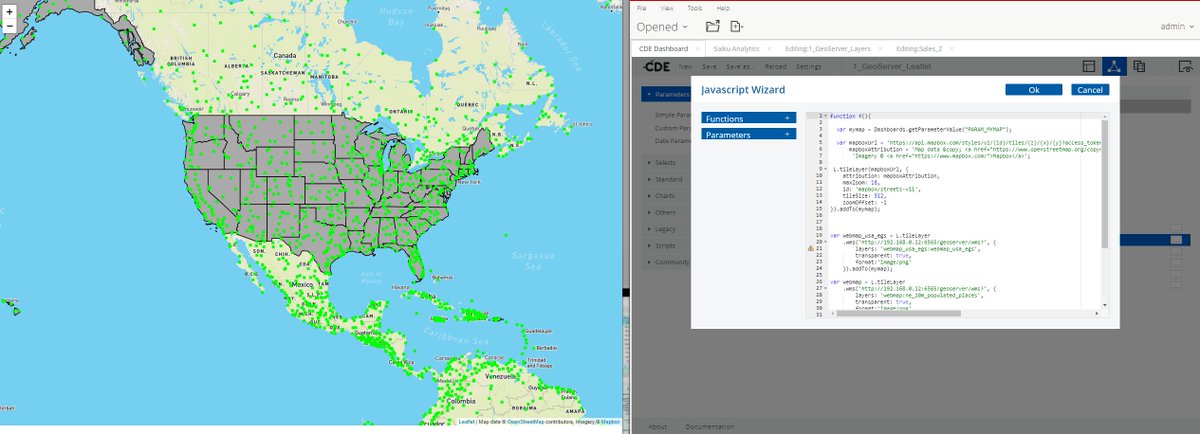Click the CDE logo
The height and width of the screenshot is (434, 1200).
click(x=655, y=66)
